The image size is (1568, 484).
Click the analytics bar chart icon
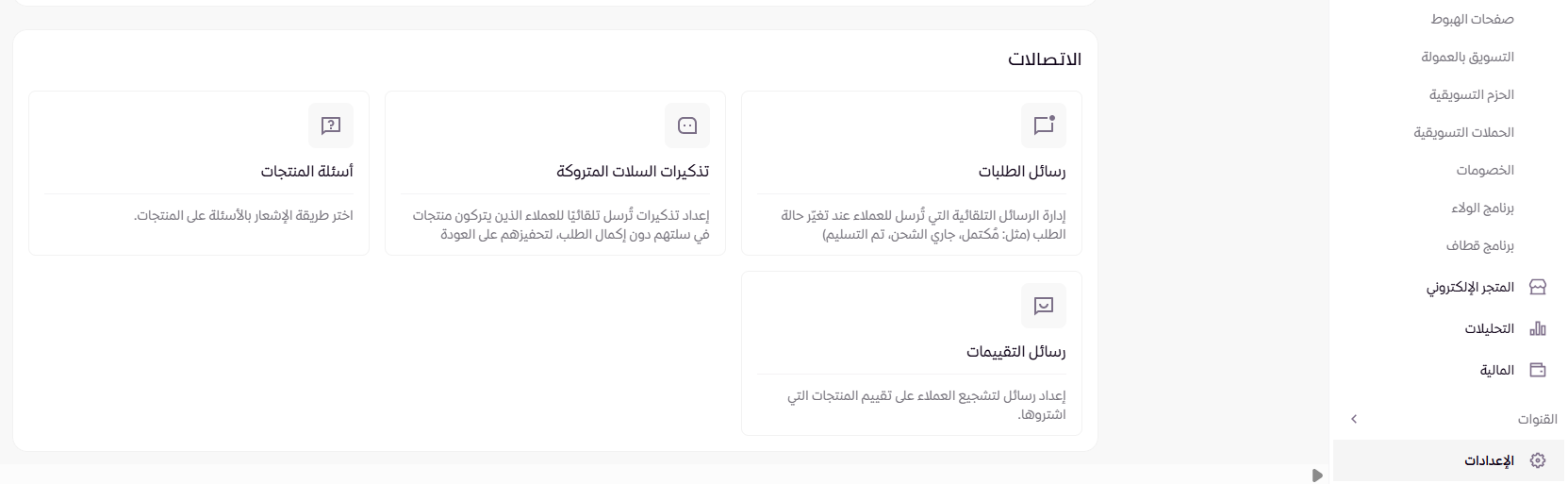[1537, 328]
